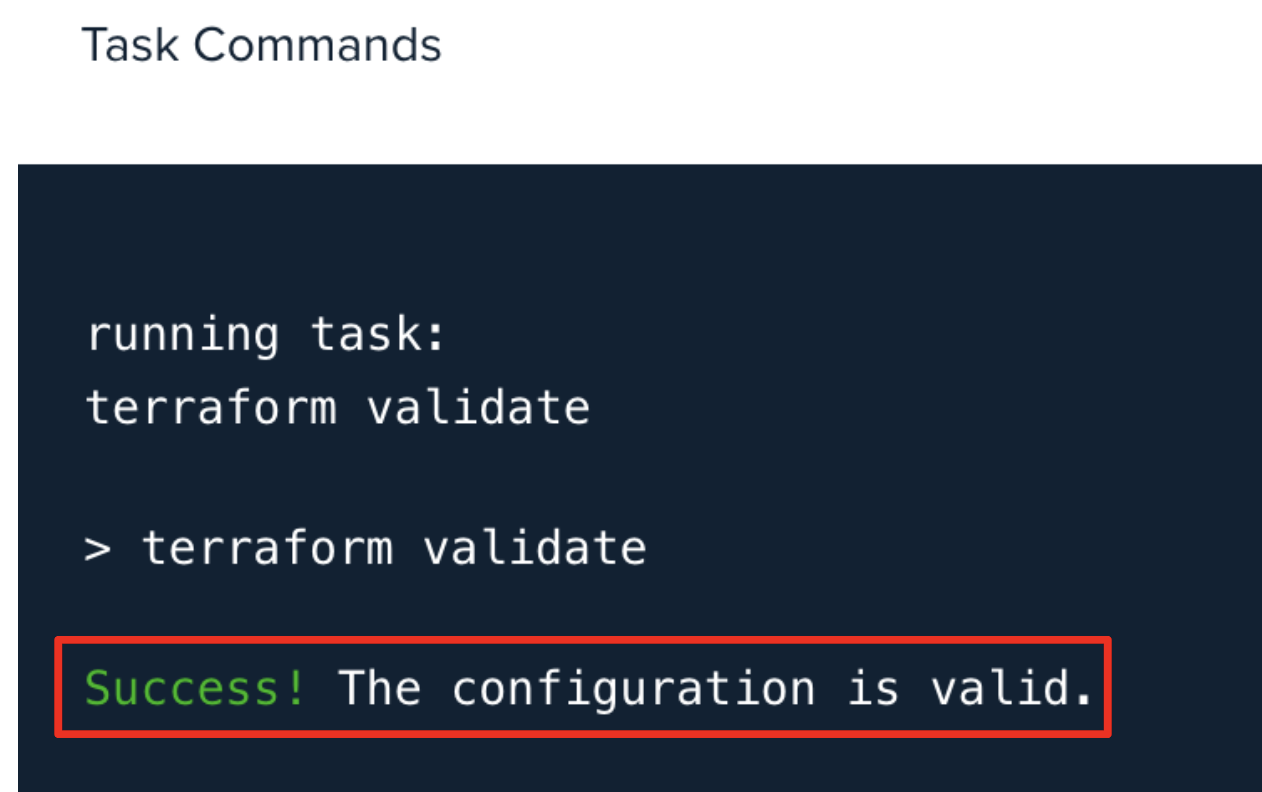Viewport: 1262px width, 792px height.
Task: Click the ">" prompt symbol
Action: [97, 549]
